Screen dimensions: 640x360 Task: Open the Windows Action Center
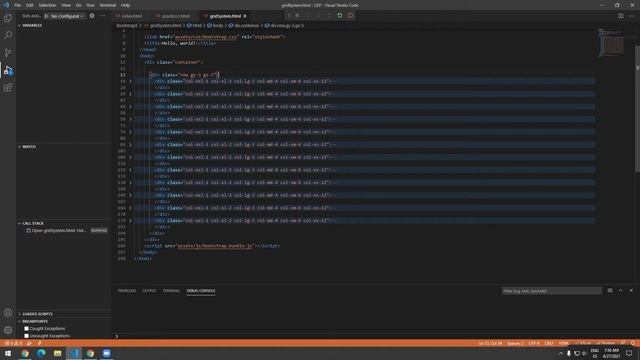(x=629, y=353)
